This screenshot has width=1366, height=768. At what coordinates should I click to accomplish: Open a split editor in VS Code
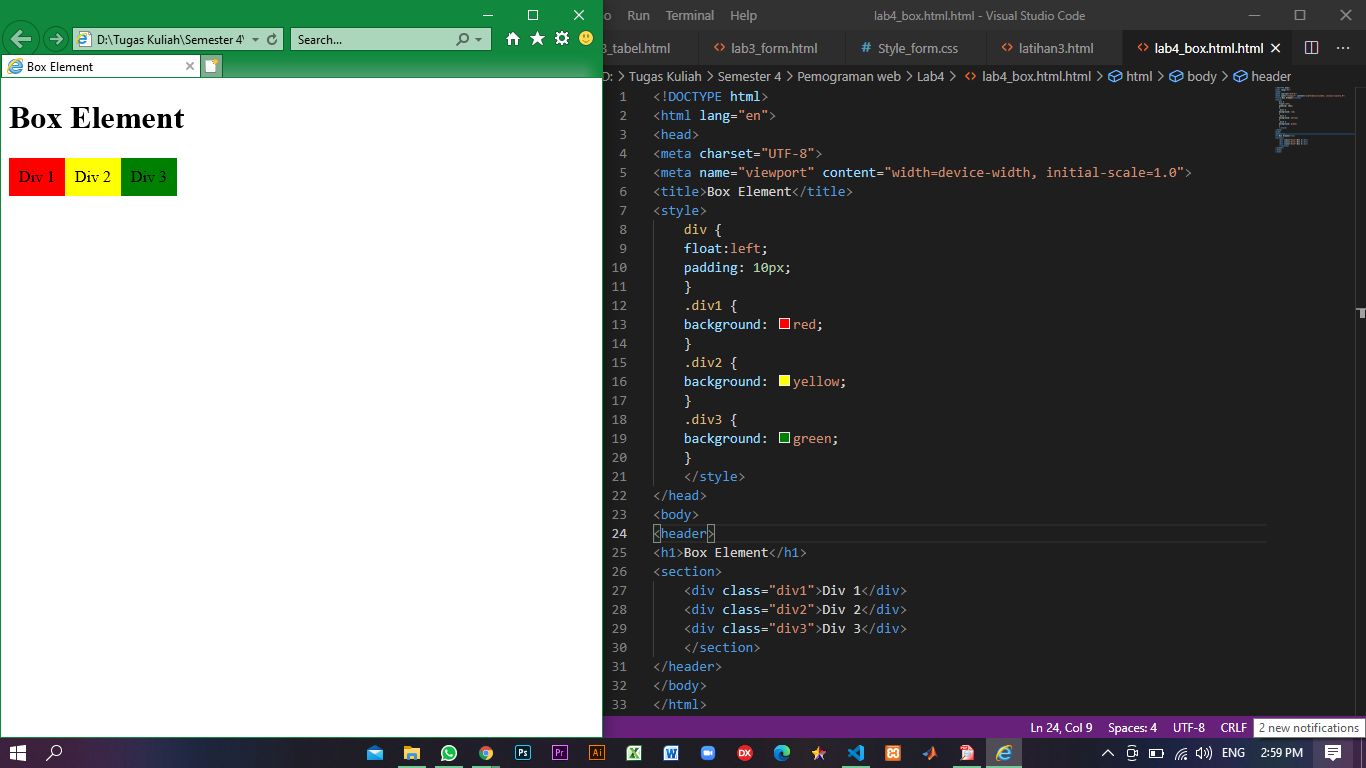tap(1313, 47)
